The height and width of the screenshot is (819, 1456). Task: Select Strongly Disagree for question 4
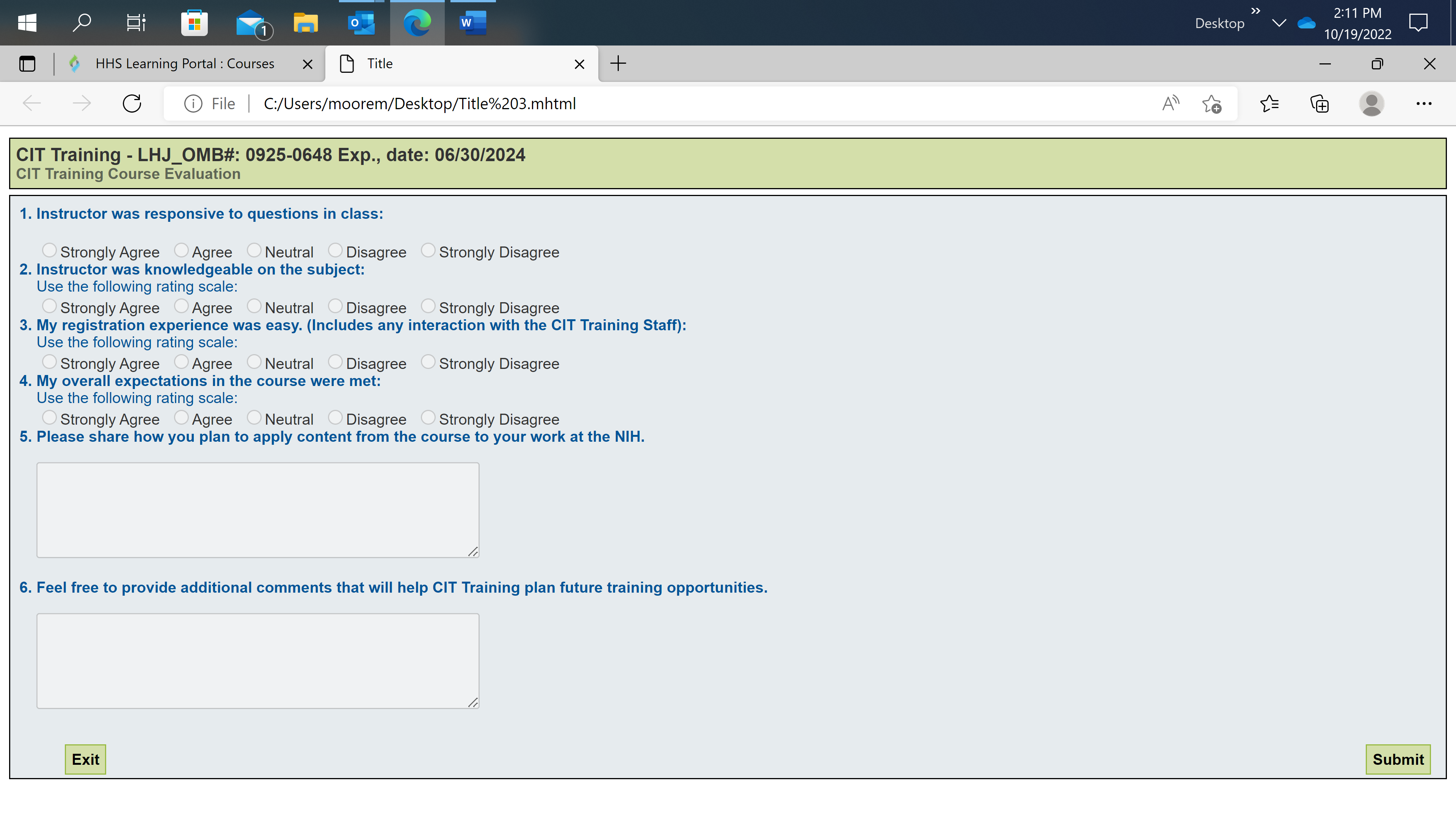tap(428, 417)
